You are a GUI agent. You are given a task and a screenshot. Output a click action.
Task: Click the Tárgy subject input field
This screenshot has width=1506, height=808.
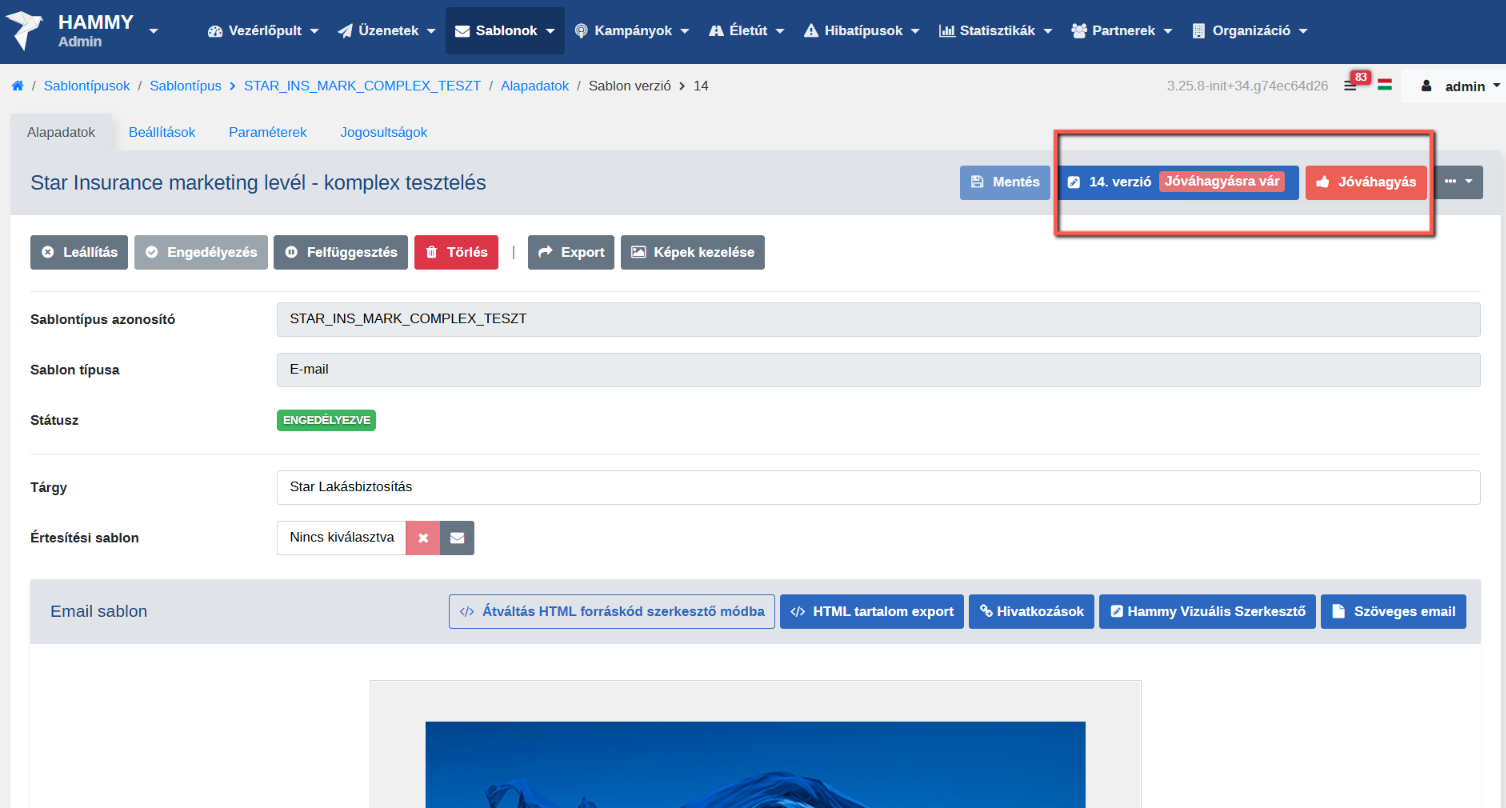877,487
